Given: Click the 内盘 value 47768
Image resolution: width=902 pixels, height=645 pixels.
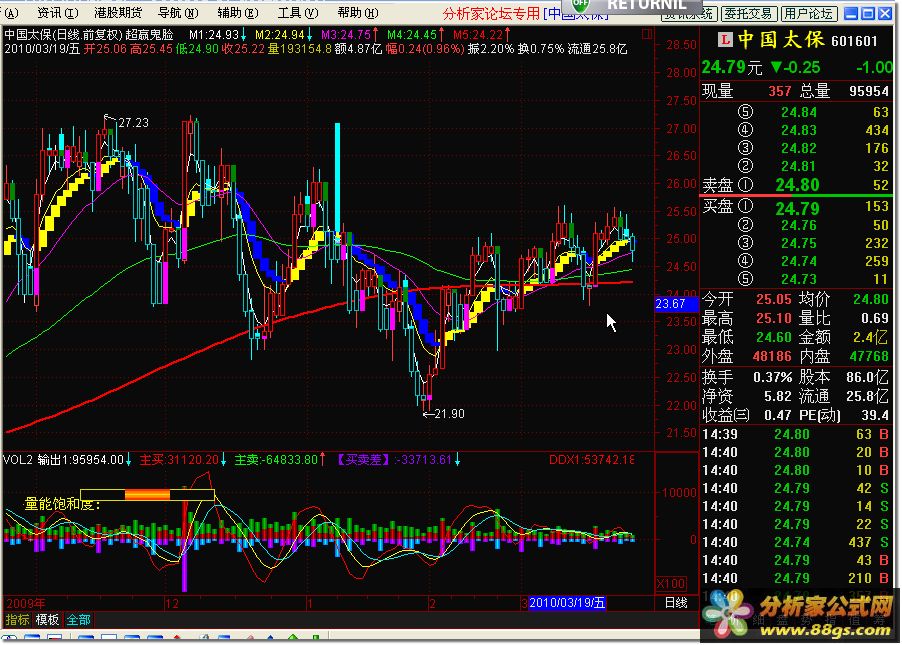Looking at the screenshot, I should [869, 357].
